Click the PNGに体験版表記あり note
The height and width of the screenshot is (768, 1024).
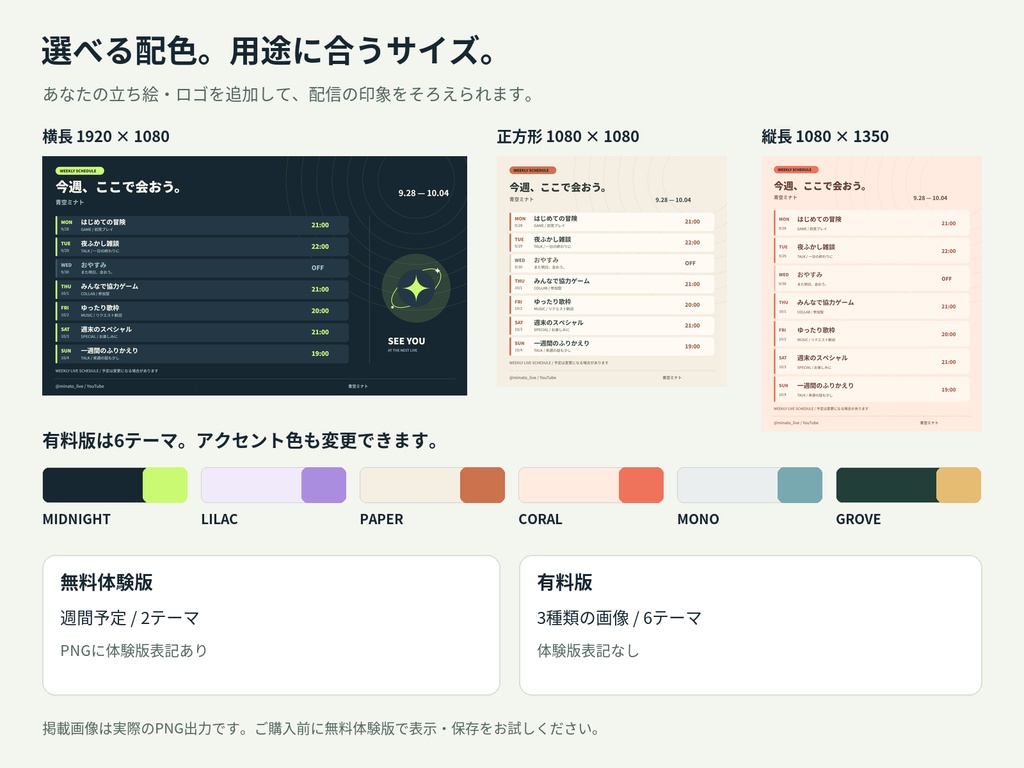(x=133, y=650)
